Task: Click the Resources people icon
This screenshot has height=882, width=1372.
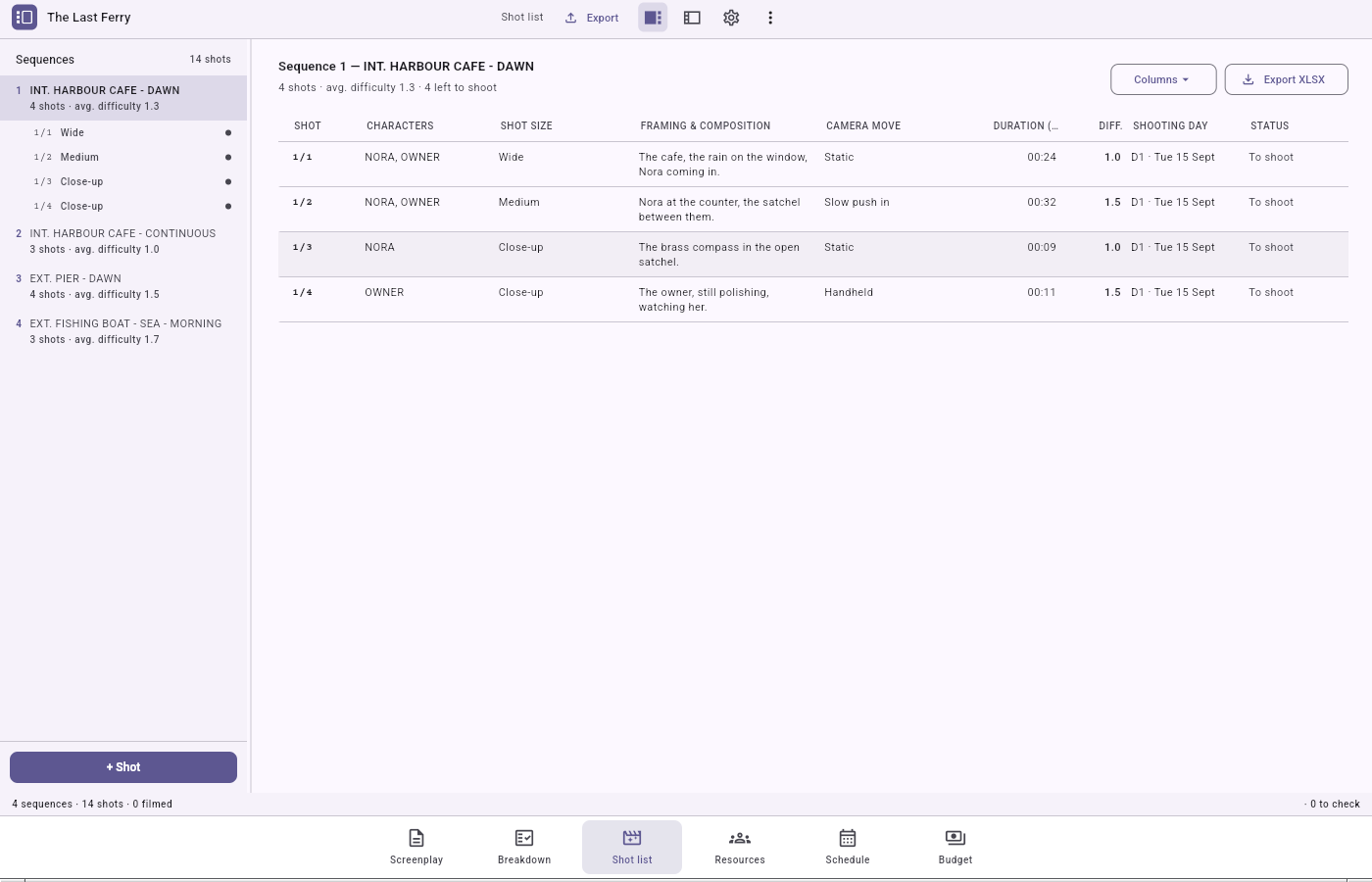Action: [x=740, y=838]
